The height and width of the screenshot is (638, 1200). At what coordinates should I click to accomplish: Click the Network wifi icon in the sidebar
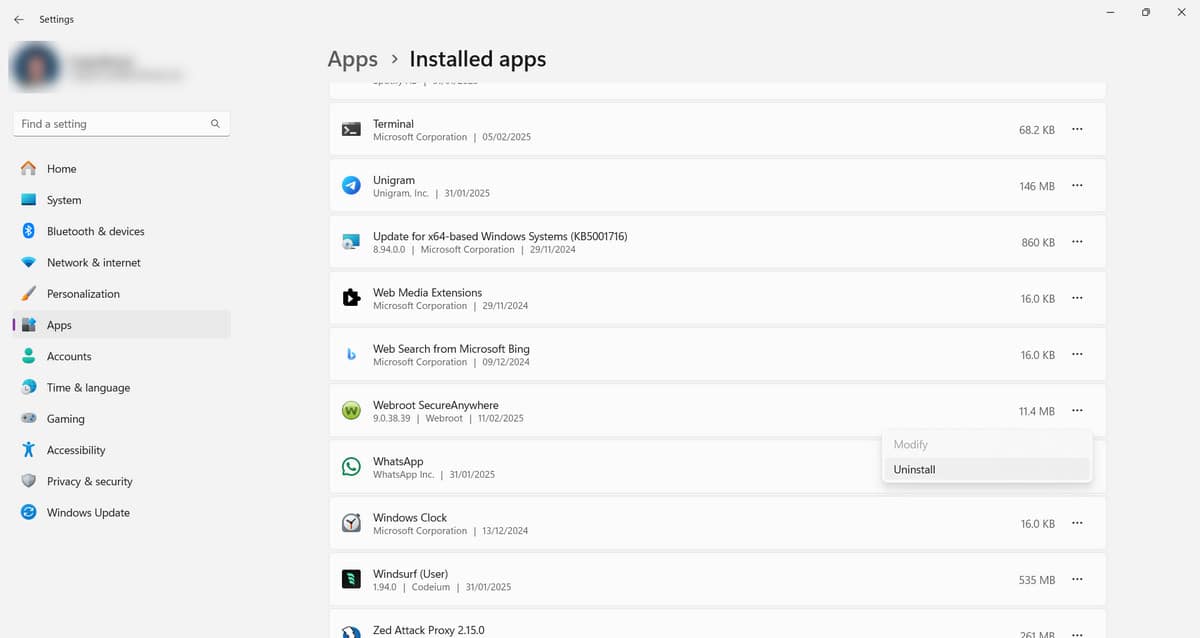pos(29,262)
